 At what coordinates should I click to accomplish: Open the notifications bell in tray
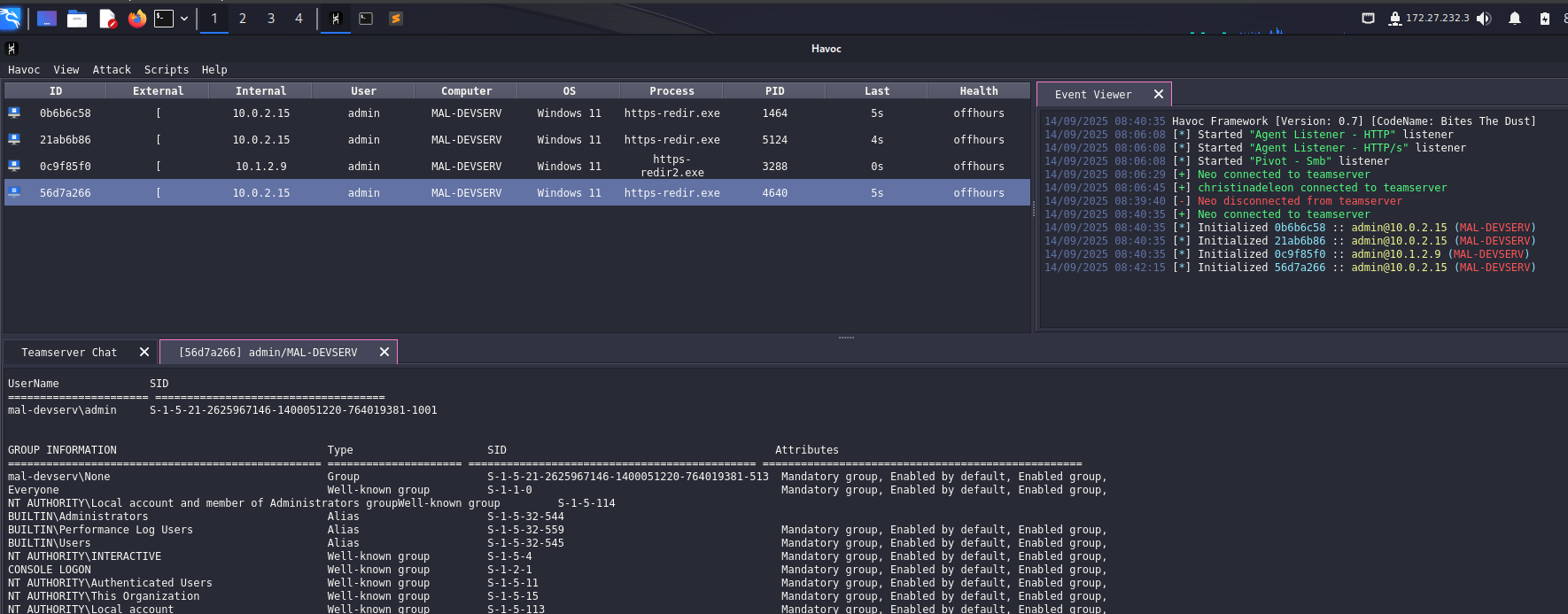click(1515, 19)
